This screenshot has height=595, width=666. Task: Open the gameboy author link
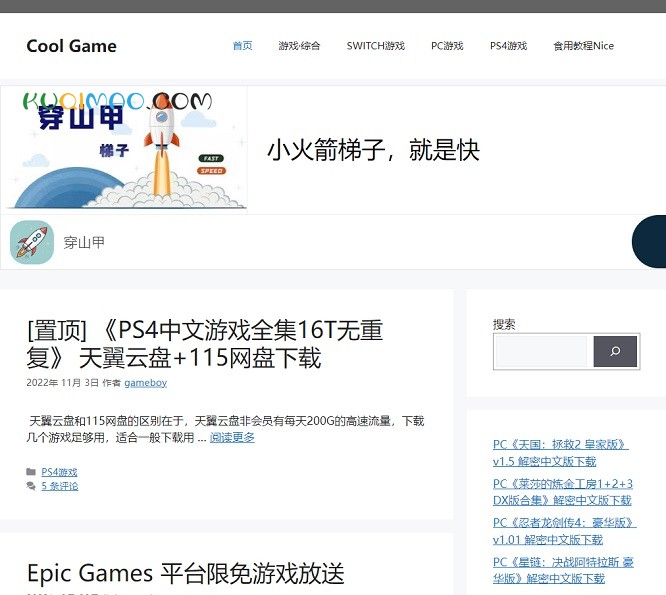point(146,383)
